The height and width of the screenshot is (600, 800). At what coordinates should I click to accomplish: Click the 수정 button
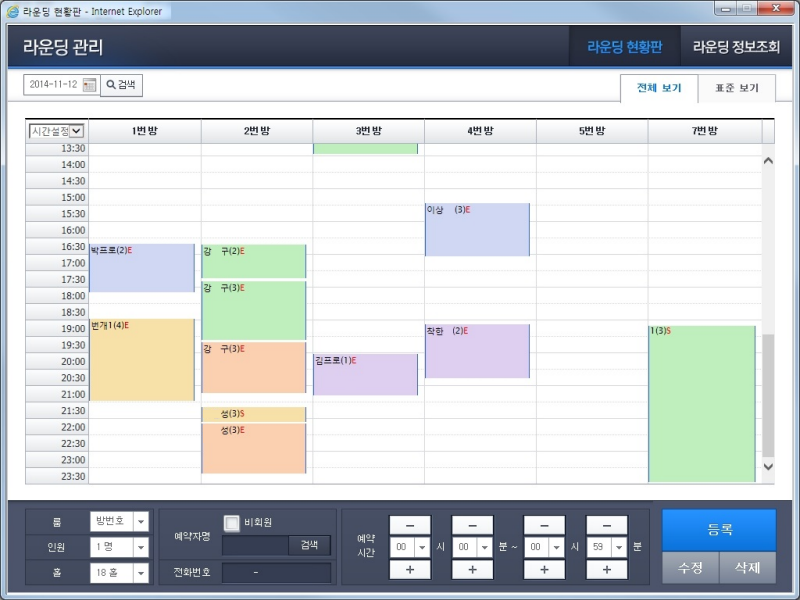[x=690, y=567]
